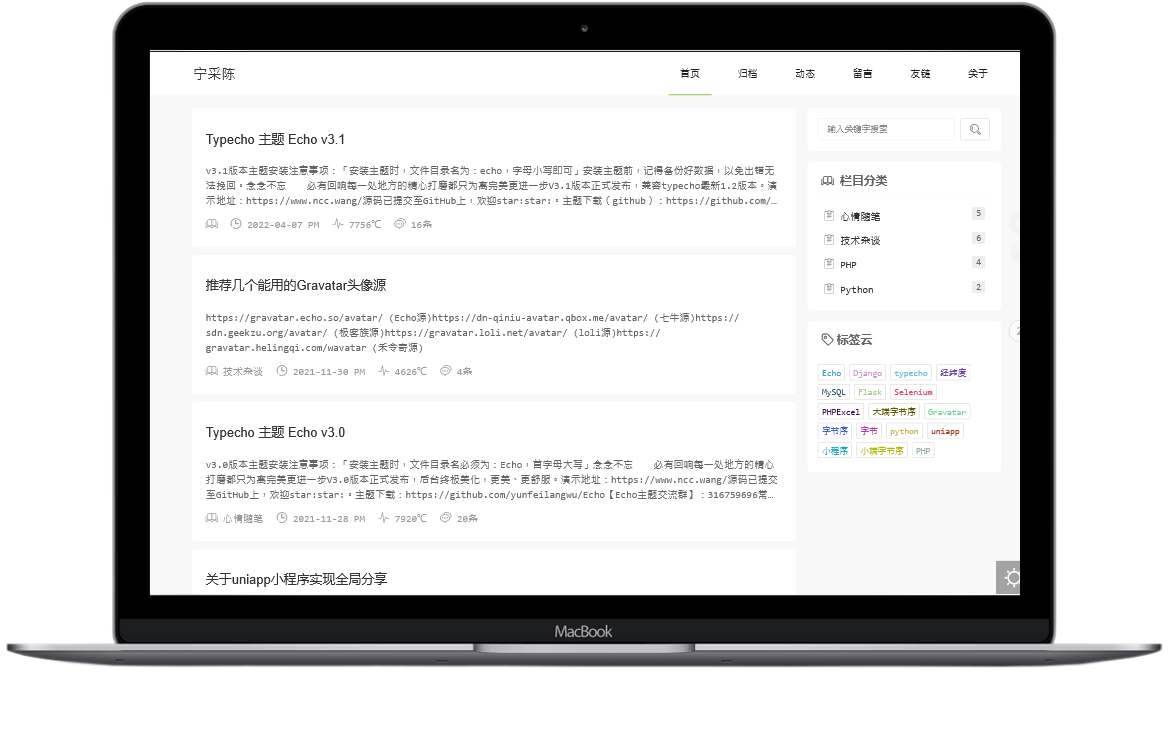Click the Django tag in tag cloud

click(x=867, y=373)
